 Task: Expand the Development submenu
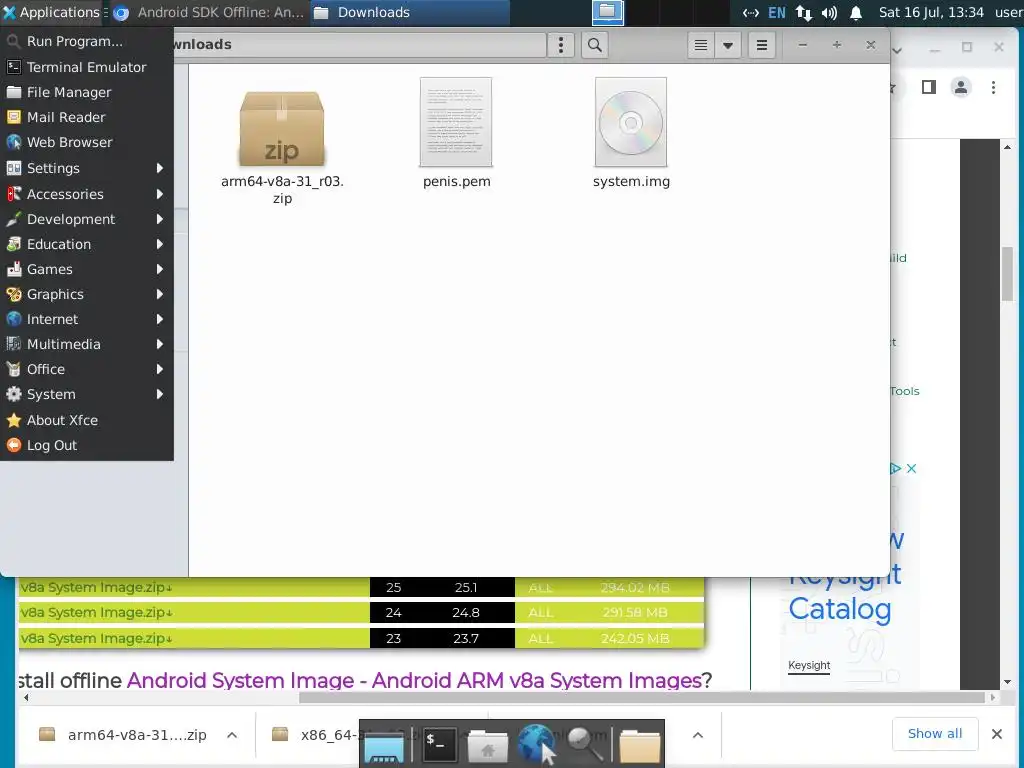(87, 219)
